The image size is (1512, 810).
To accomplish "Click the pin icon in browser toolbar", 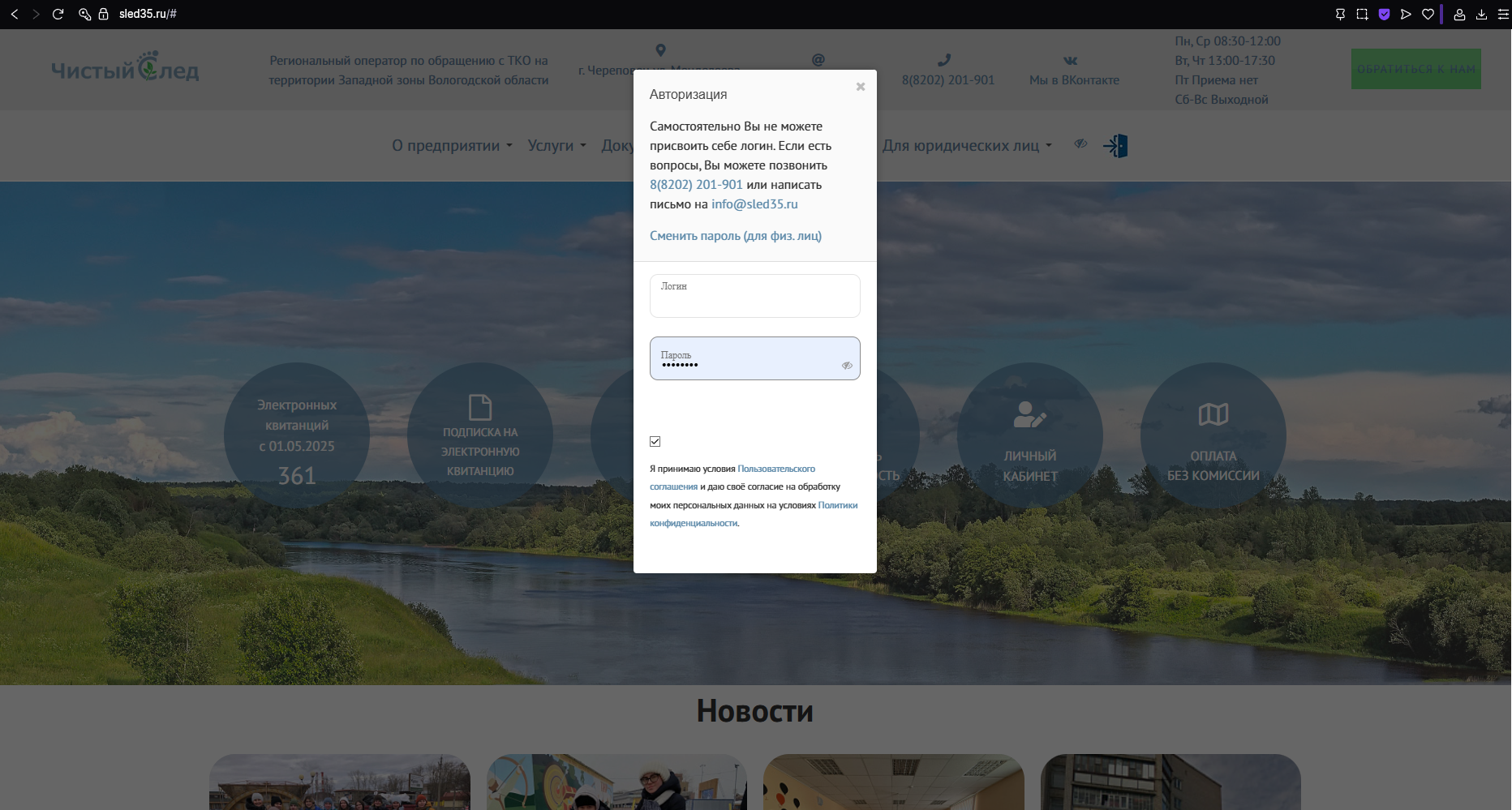I will 1340,14.
